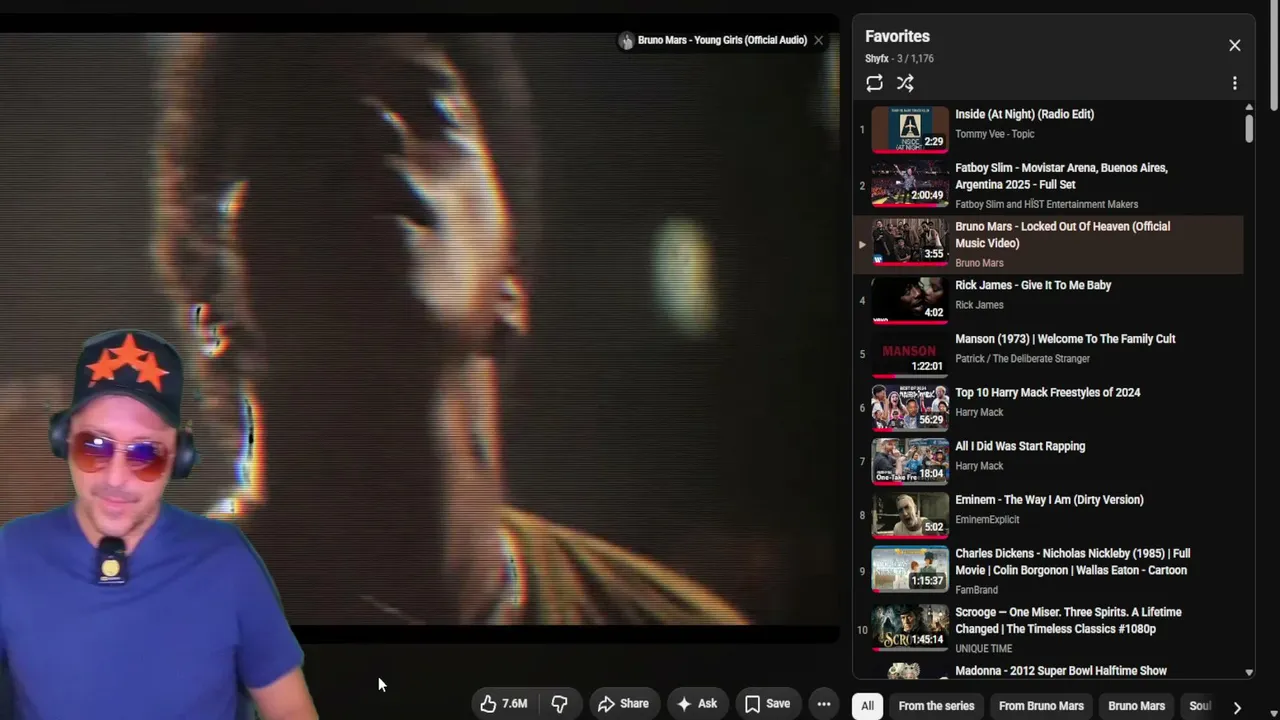Select the Bruno Mars filter chip
The height and width of the screenshot is (720, 1280).
(x=1136, y=706)
